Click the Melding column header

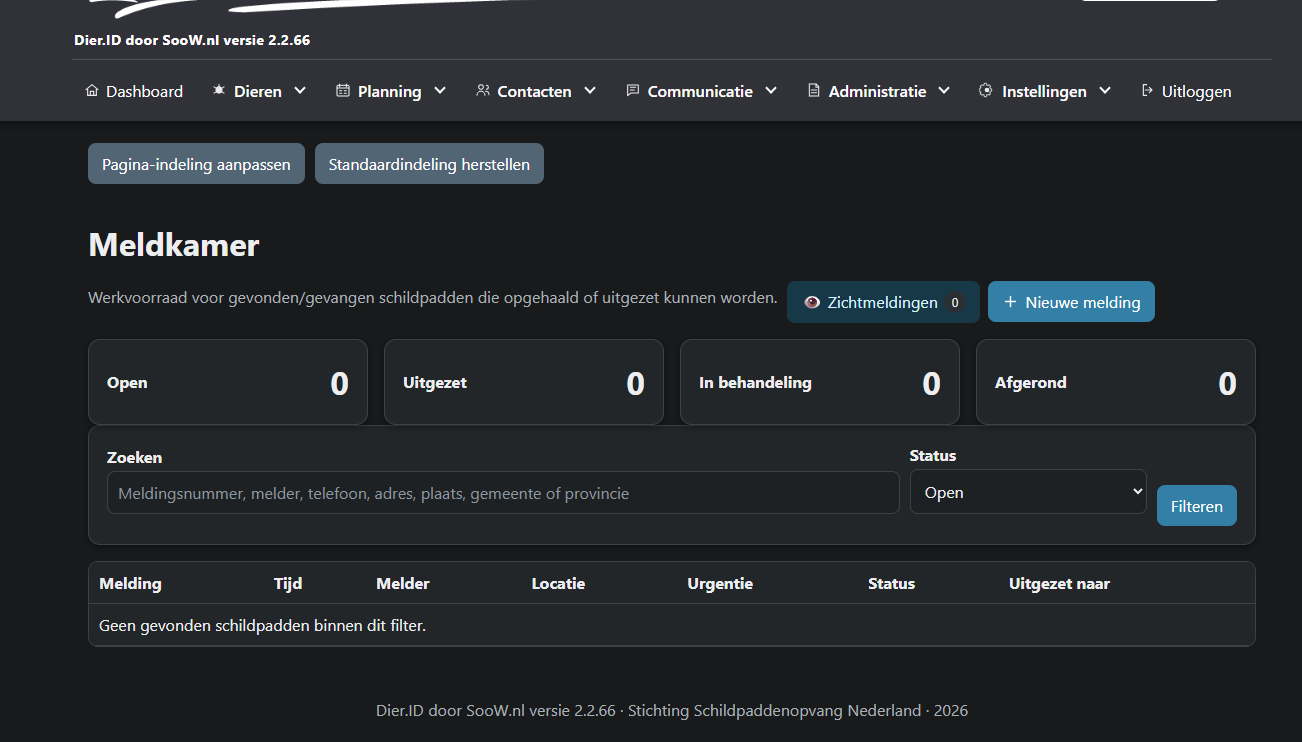coord(130,583)
